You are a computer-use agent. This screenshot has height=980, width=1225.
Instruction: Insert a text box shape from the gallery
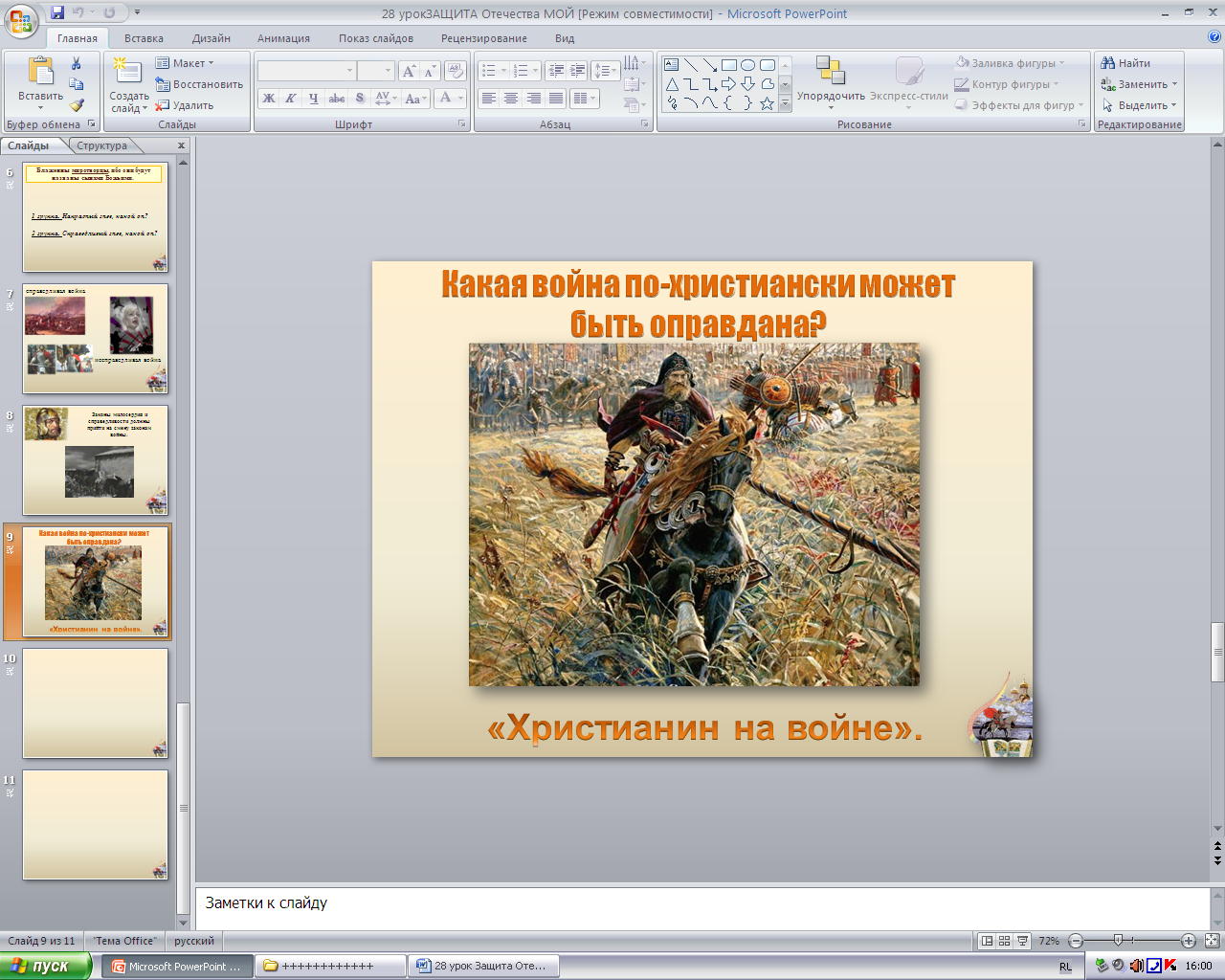tap(672, 65)
